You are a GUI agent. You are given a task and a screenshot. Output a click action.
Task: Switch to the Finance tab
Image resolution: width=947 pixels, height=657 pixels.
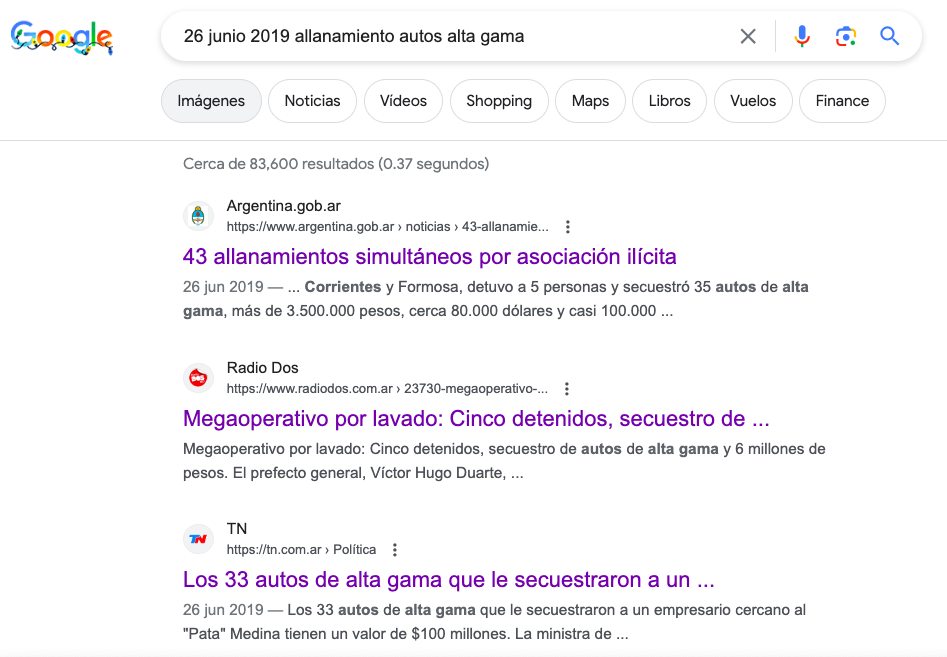(x=842, y=101)
